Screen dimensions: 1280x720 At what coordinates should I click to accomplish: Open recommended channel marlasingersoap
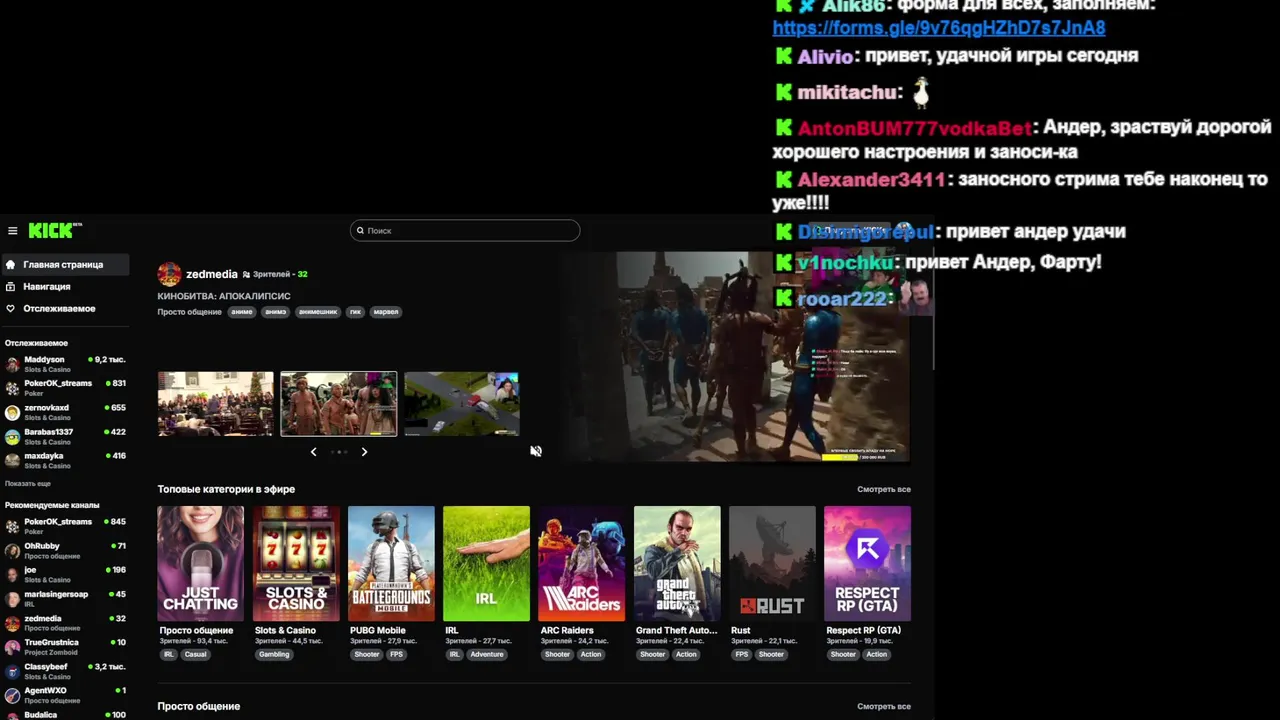[x=65, y=598]
